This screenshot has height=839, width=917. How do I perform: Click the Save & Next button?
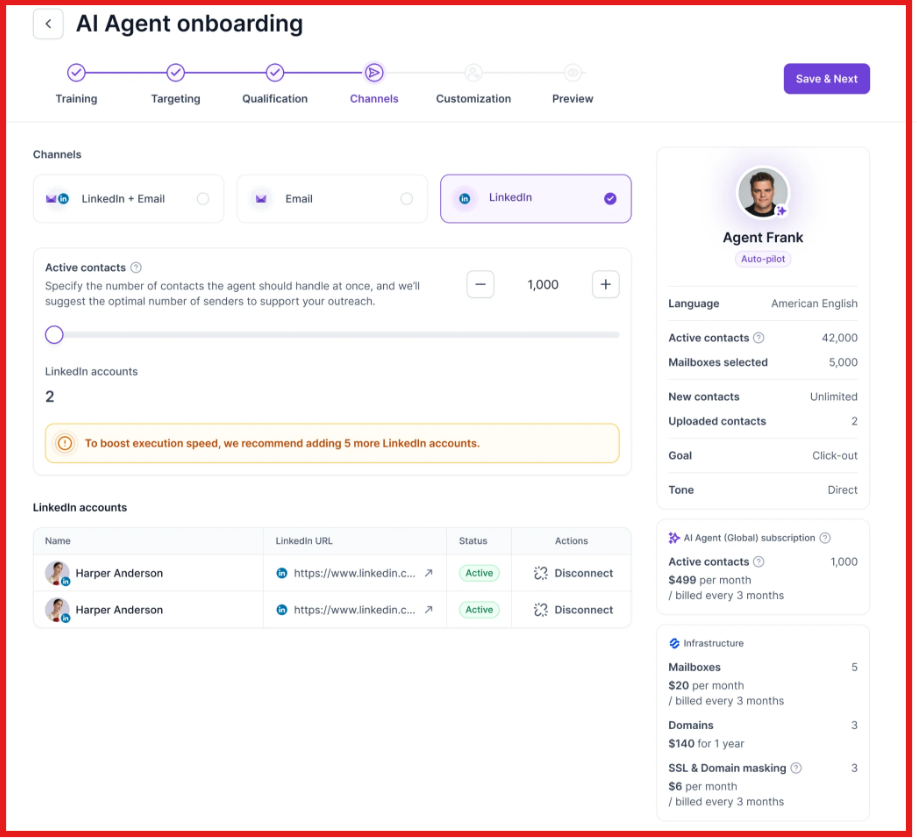826,78
